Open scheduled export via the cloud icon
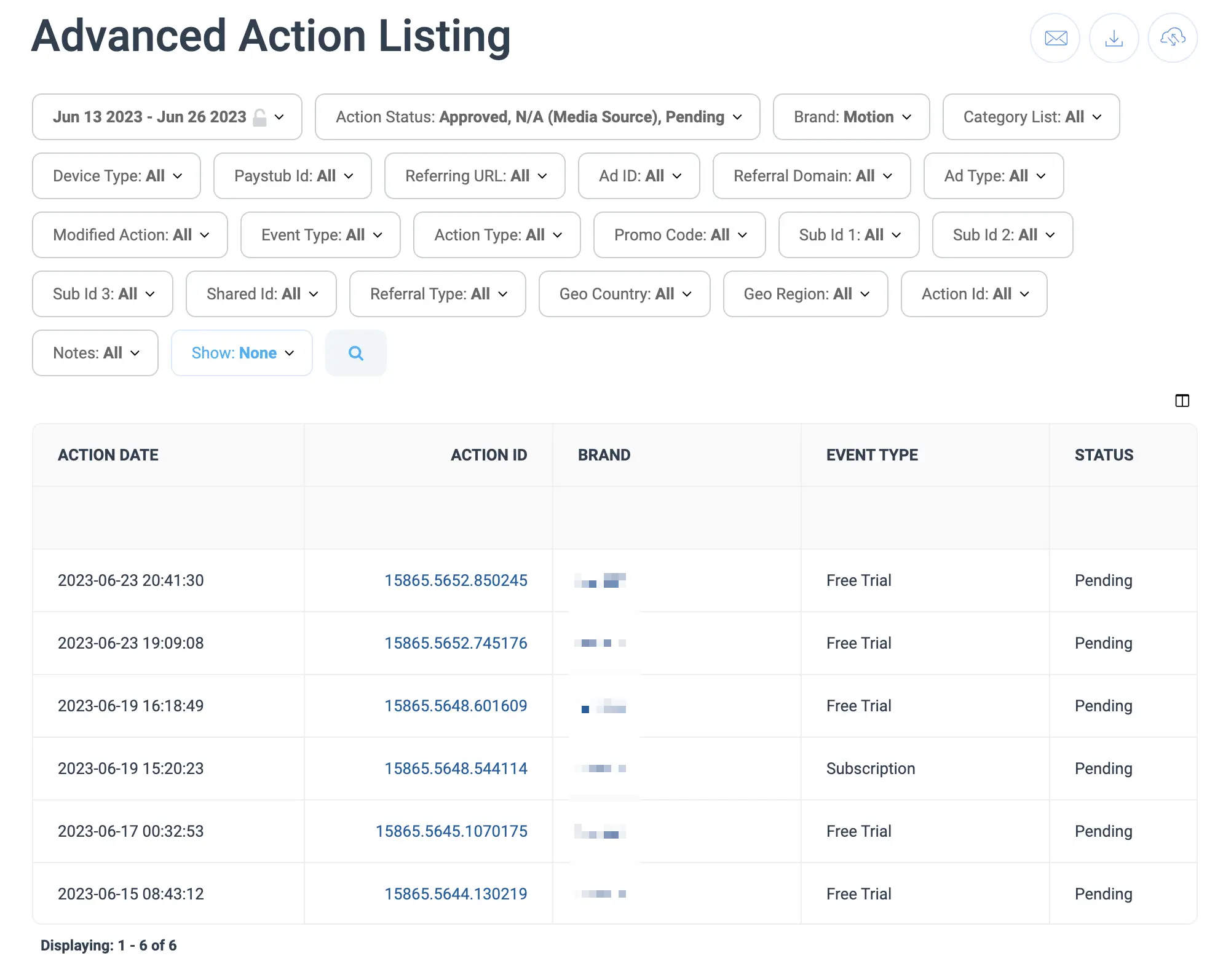1231x980 pixels. coord(1171,38)
